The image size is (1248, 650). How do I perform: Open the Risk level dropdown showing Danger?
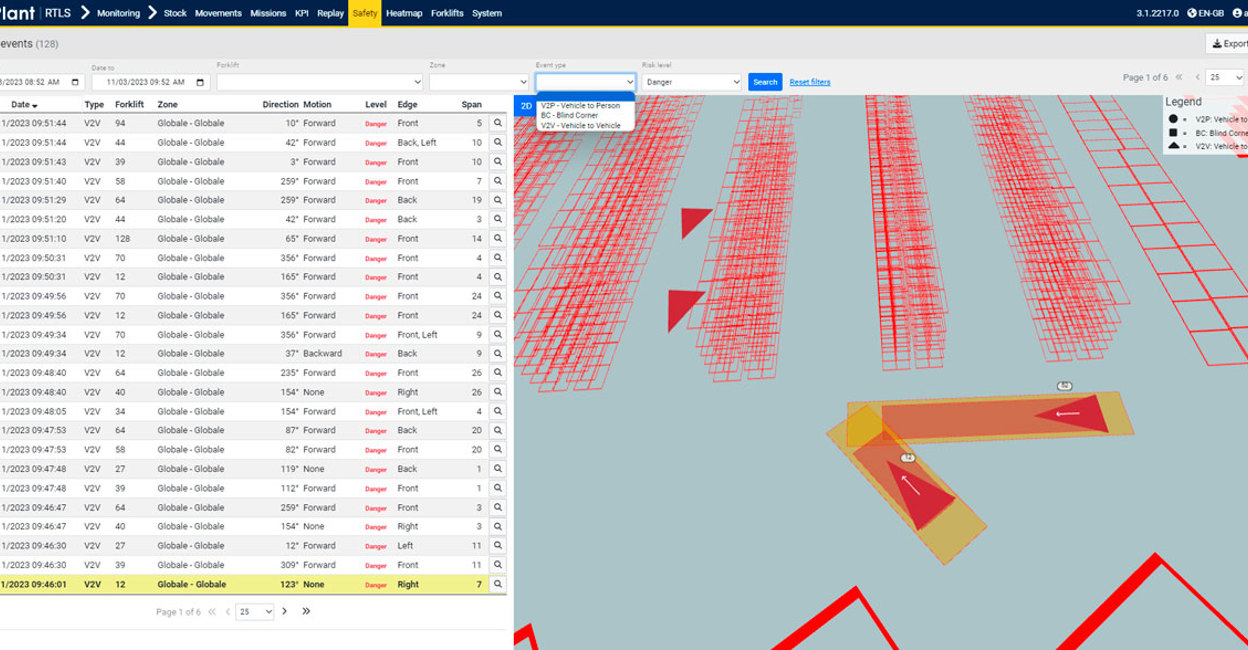tap(692, 82)
